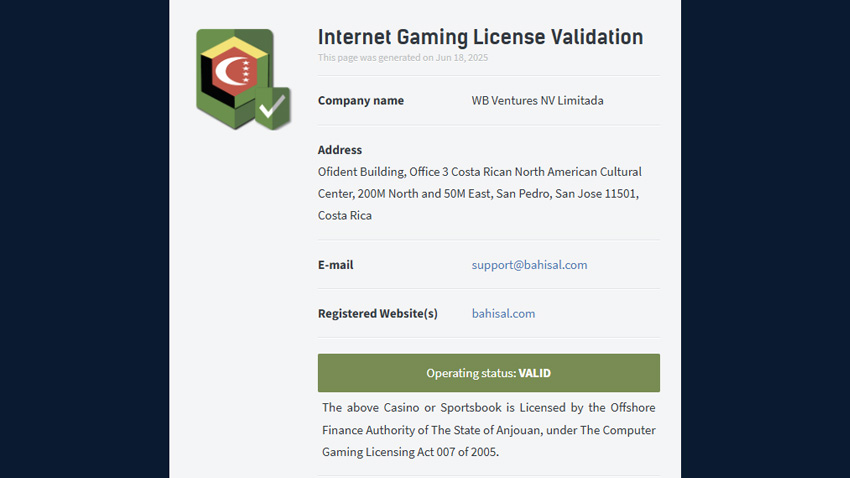Click the green checkmark badge on logo
The width and height of the screenshot is (850, 478).
tap(273, 108)
